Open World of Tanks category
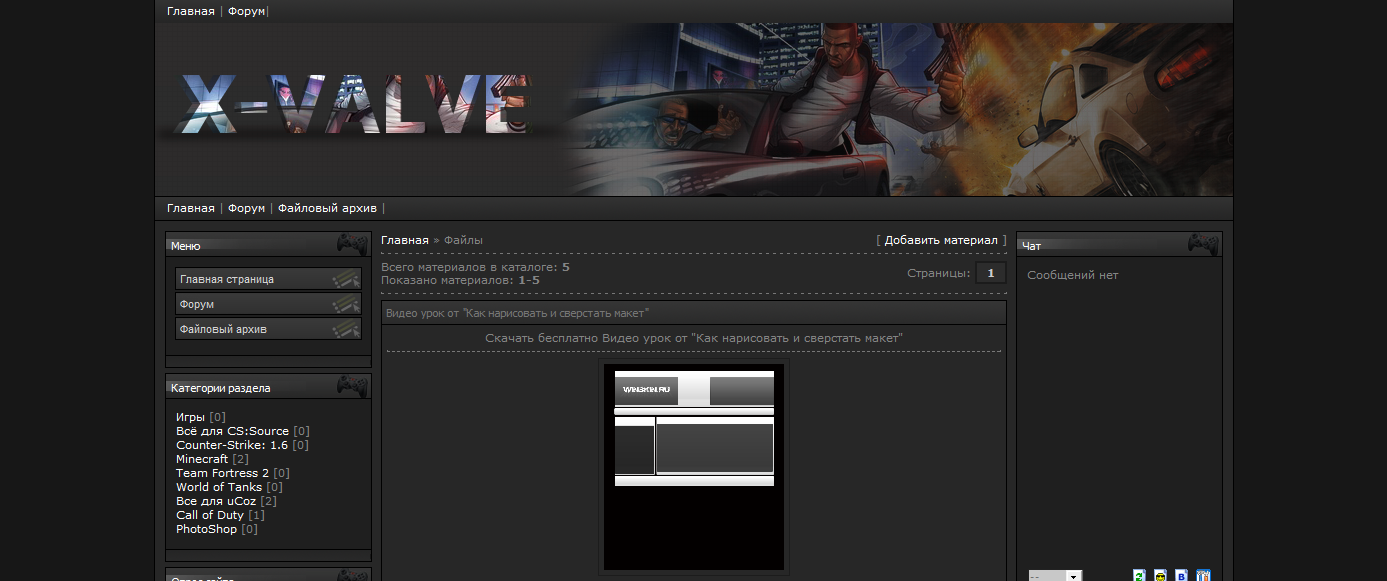1387x581 pixels. pyautogui.click(x=219, y=487)
